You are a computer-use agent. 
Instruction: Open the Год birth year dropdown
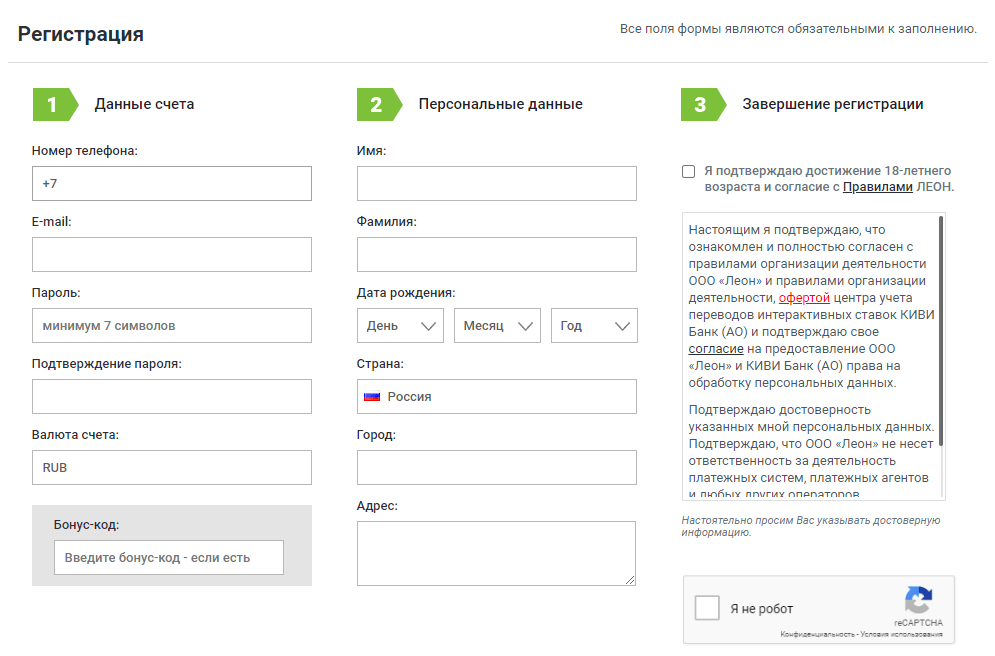(594, 326)
